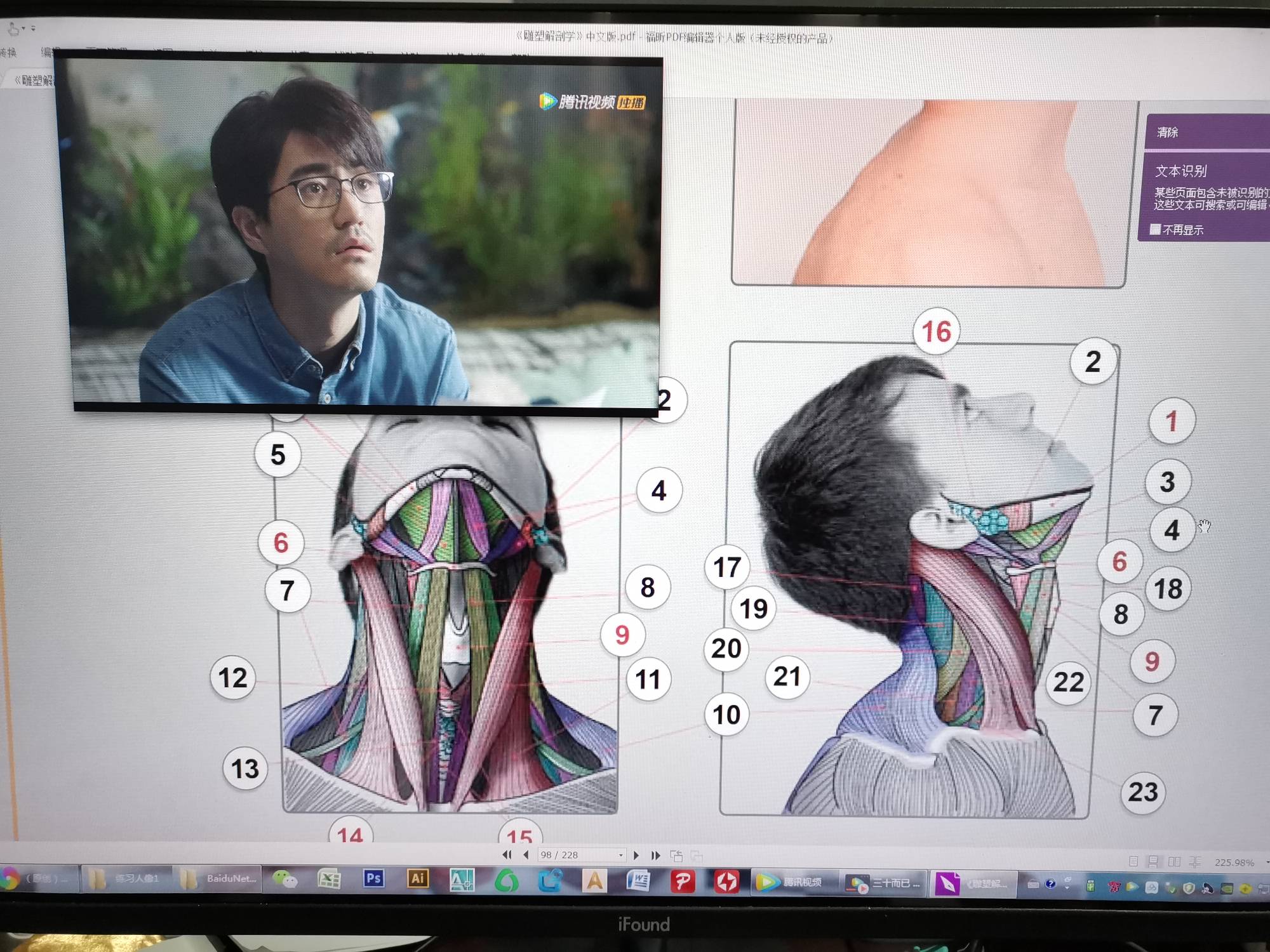Image resolution: width=1270 pixels, height=952 pixels.
Task: Go to the first page of the PDF
Action: [507, 855]
